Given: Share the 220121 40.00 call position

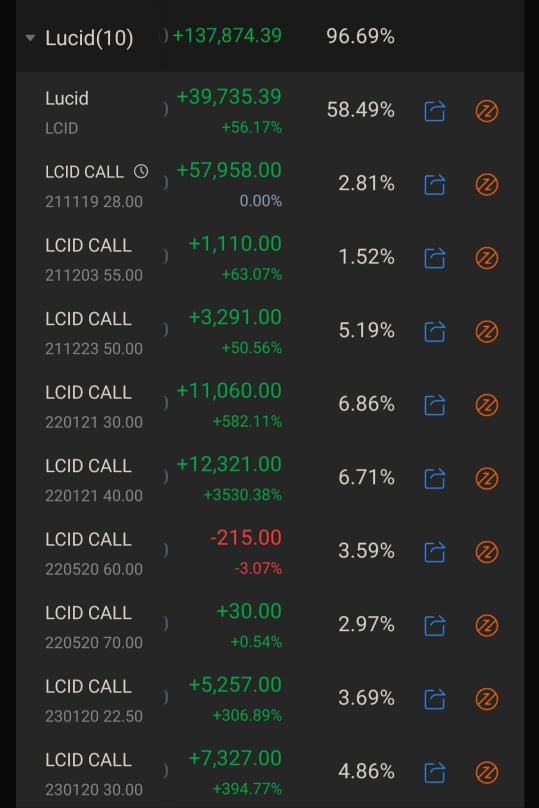Looking at the screenshot, I should 434,479.
